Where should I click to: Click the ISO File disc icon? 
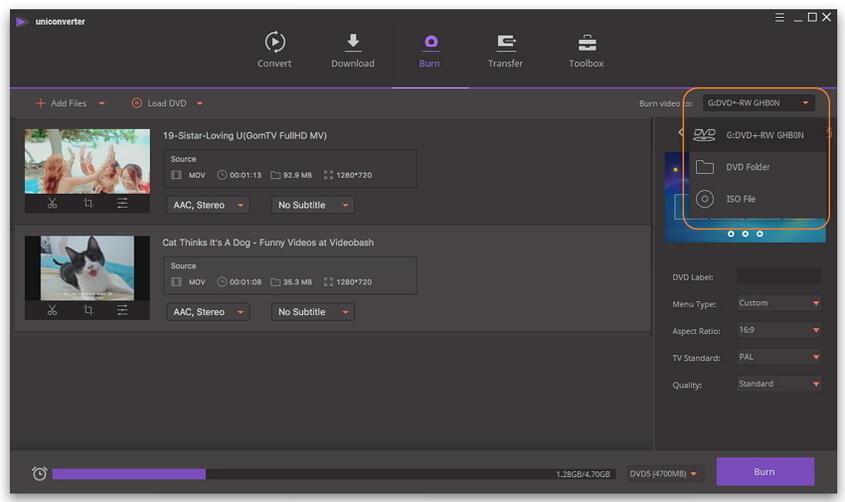pos(705,199)
